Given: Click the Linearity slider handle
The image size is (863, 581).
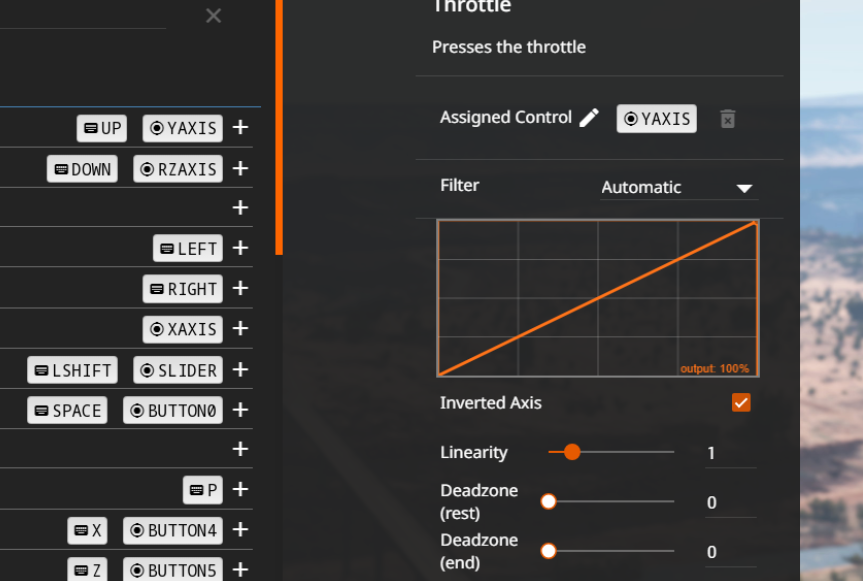Looking at the screenshot, I should [572, 452].
